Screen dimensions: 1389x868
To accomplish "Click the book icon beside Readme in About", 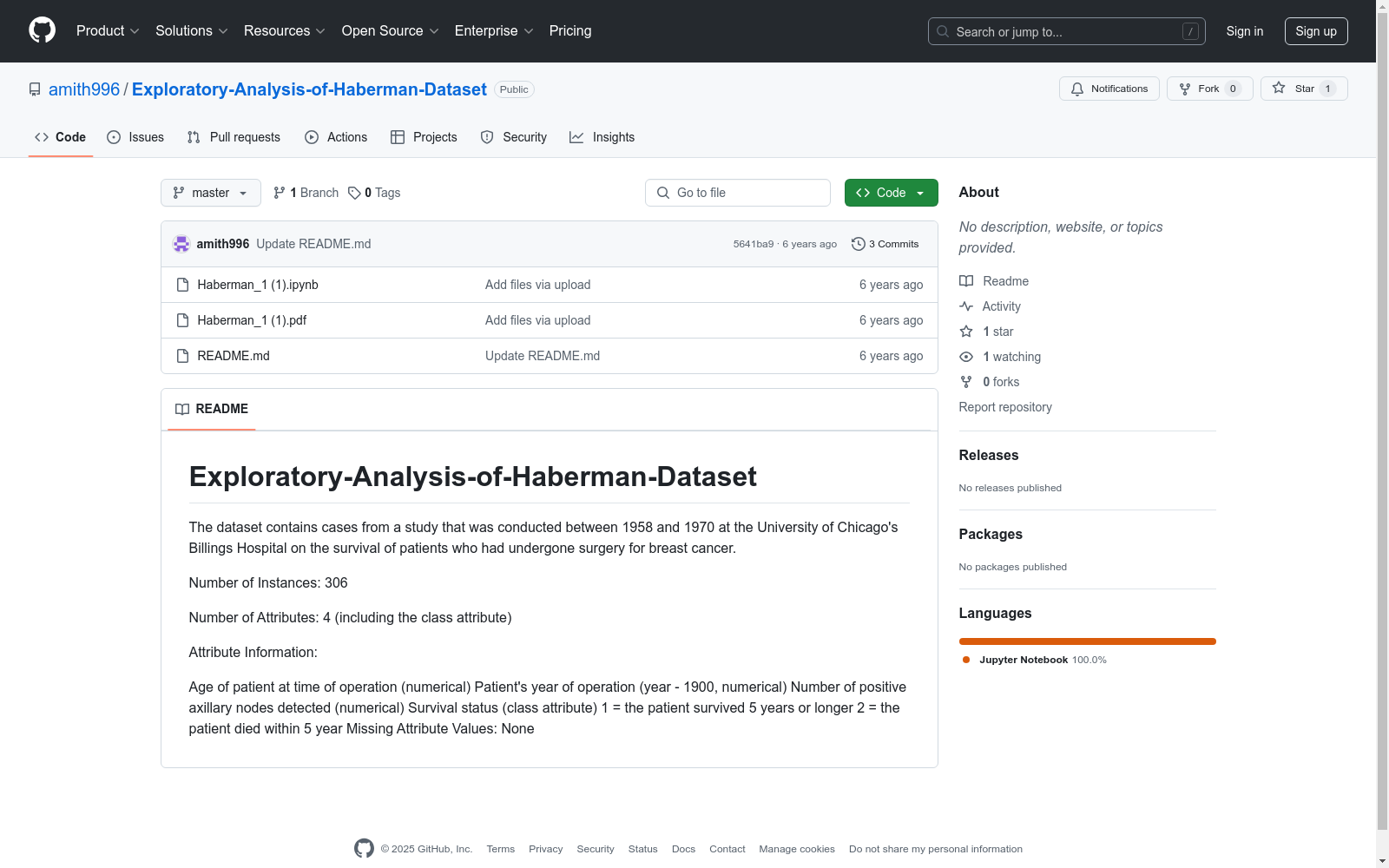I will point(966,281).
